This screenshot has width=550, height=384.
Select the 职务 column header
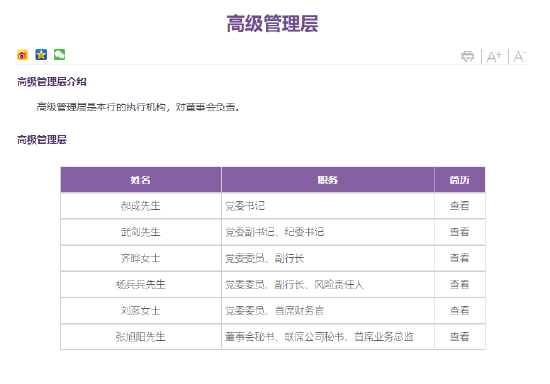pyautogui.click(x=328, y=180)
